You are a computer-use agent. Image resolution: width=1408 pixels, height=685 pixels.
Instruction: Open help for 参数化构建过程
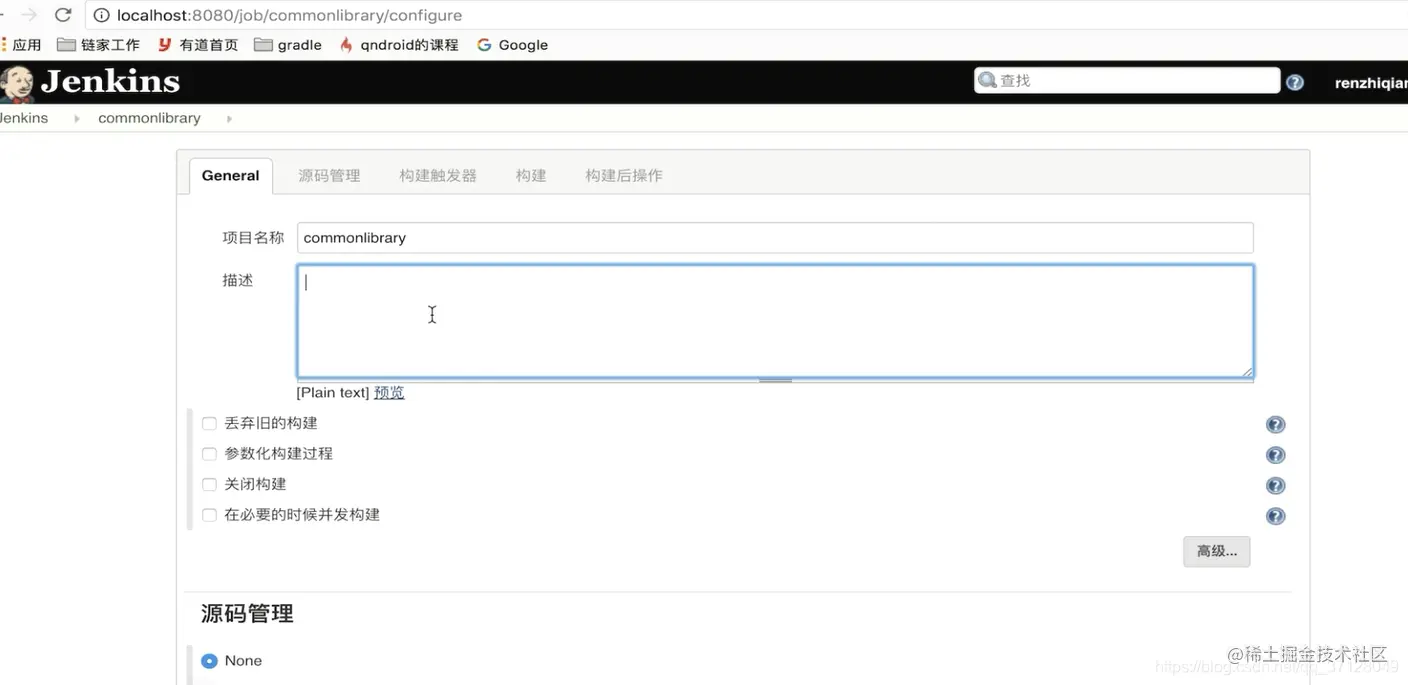pos(1275,455)
